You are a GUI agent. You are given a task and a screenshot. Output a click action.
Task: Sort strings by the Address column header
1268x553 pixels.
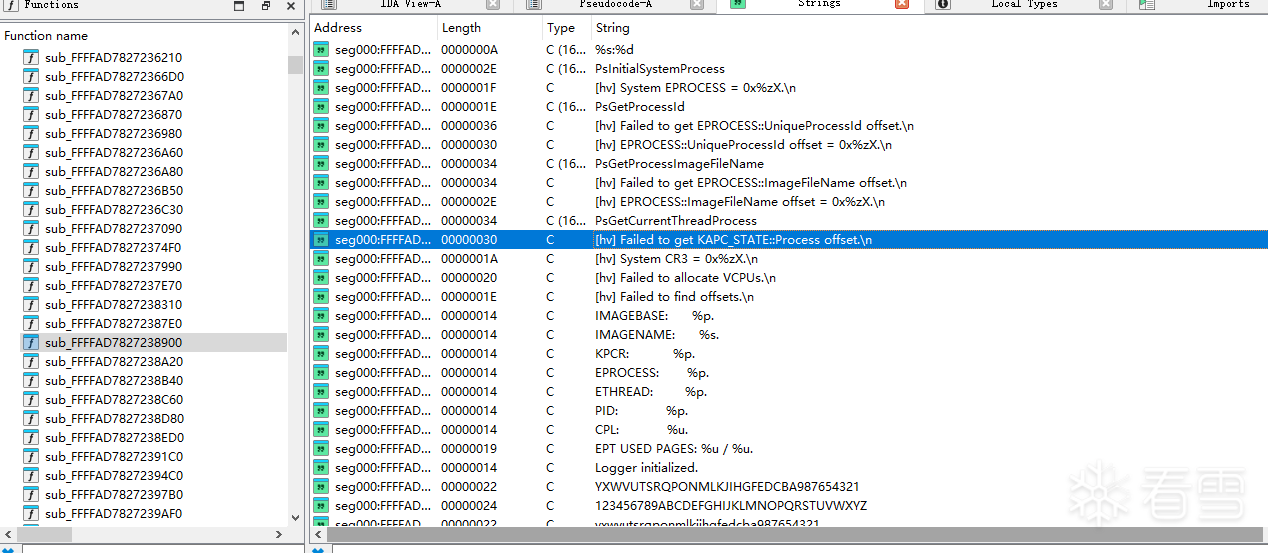(338, 28)
